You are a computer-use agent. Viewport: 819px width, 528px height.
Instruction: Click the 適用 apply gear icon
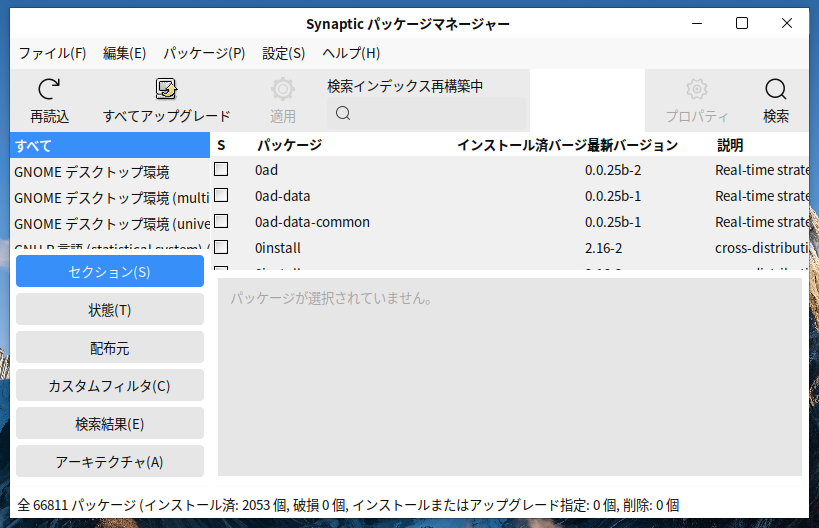(x=283, y=89)
